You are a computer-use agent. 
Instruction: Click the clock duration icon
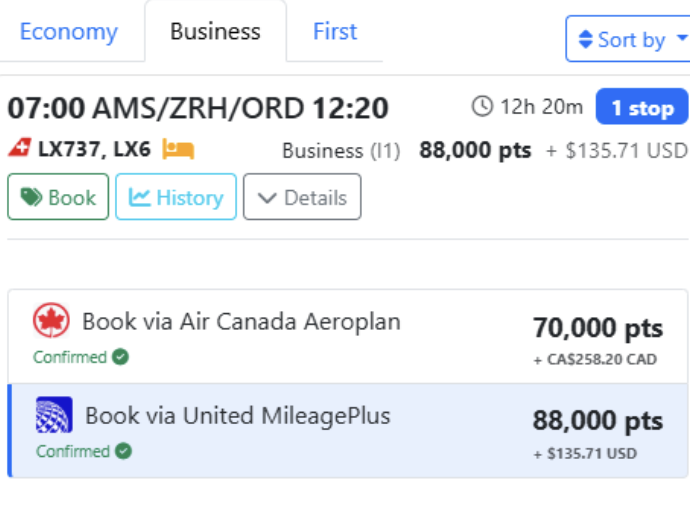[483, 106]
